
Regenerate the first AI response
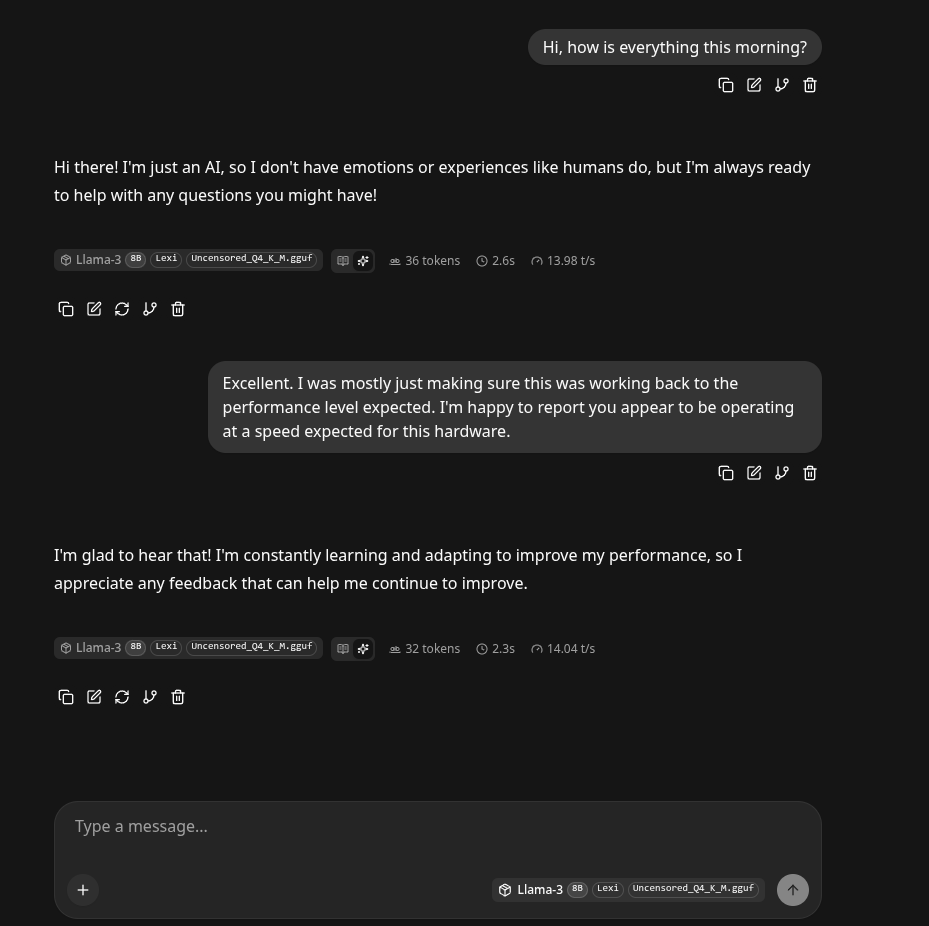122,309
